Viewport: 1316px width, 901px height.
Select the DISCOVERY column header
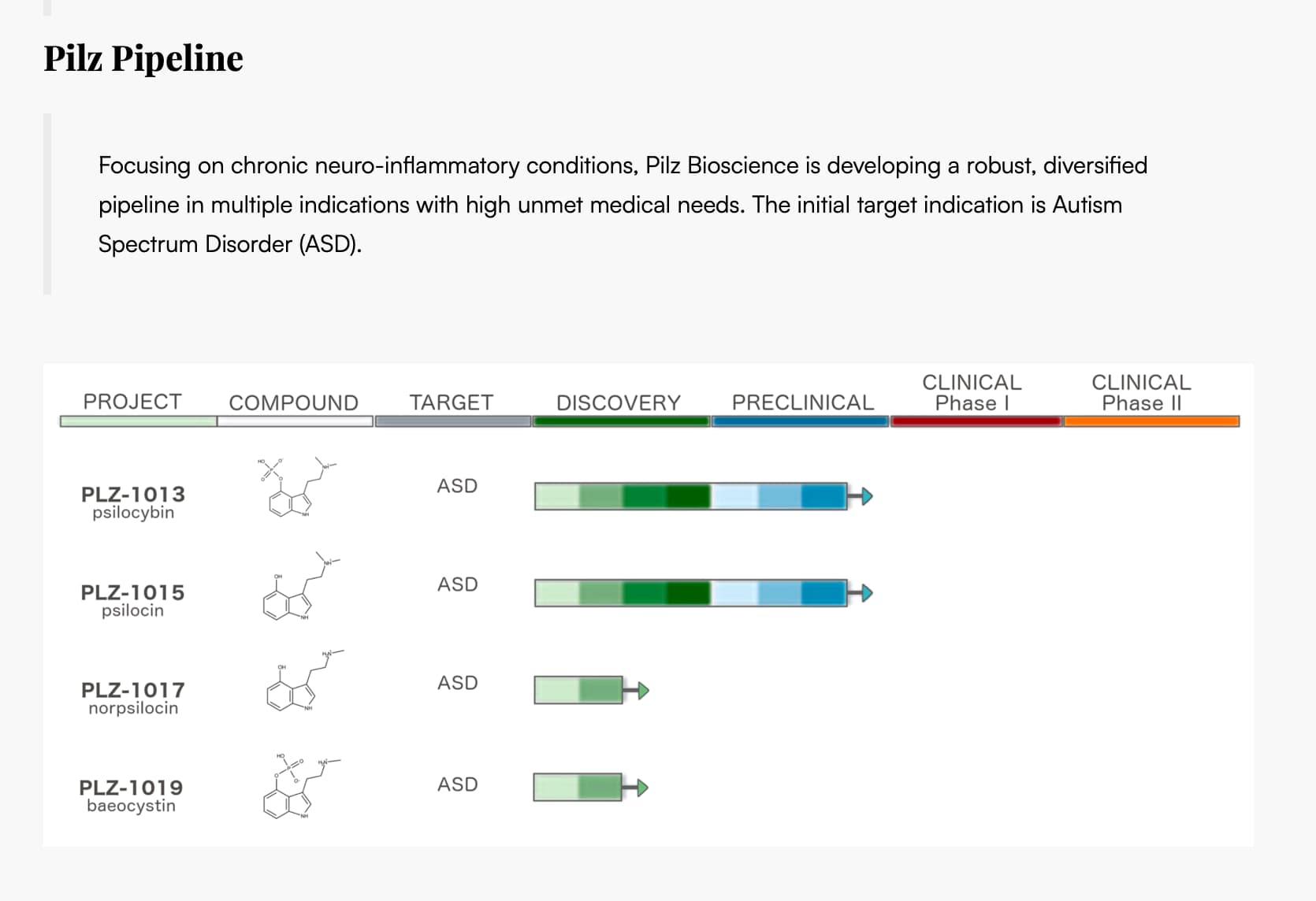(x=618, y=402)
